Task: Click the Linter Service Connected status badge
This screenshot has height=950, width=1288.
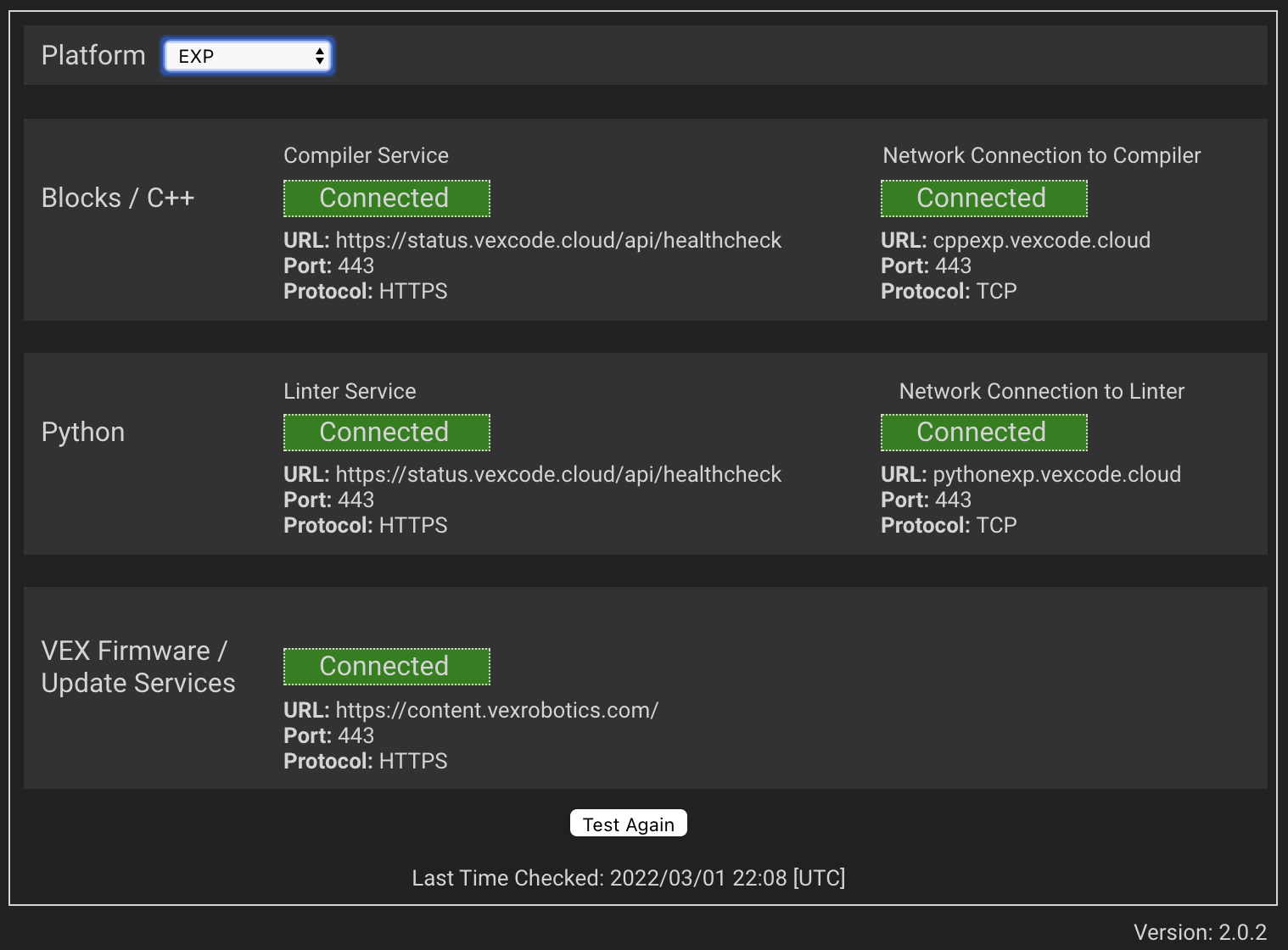Action: click(x=386, y=432)
